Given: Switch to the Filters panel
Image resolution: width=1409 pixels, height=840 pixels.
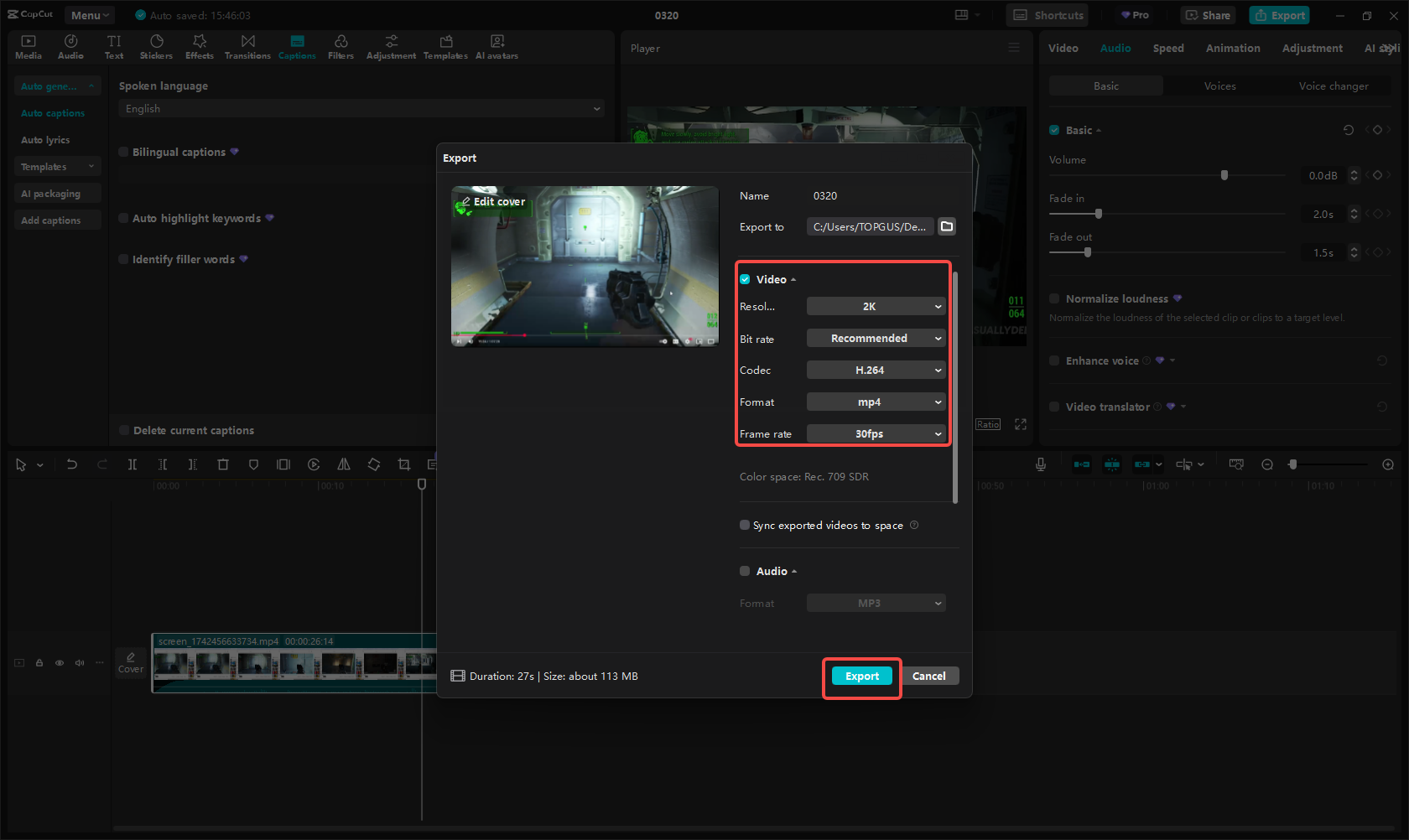Looking at the screenshot, I should [341, 46].
